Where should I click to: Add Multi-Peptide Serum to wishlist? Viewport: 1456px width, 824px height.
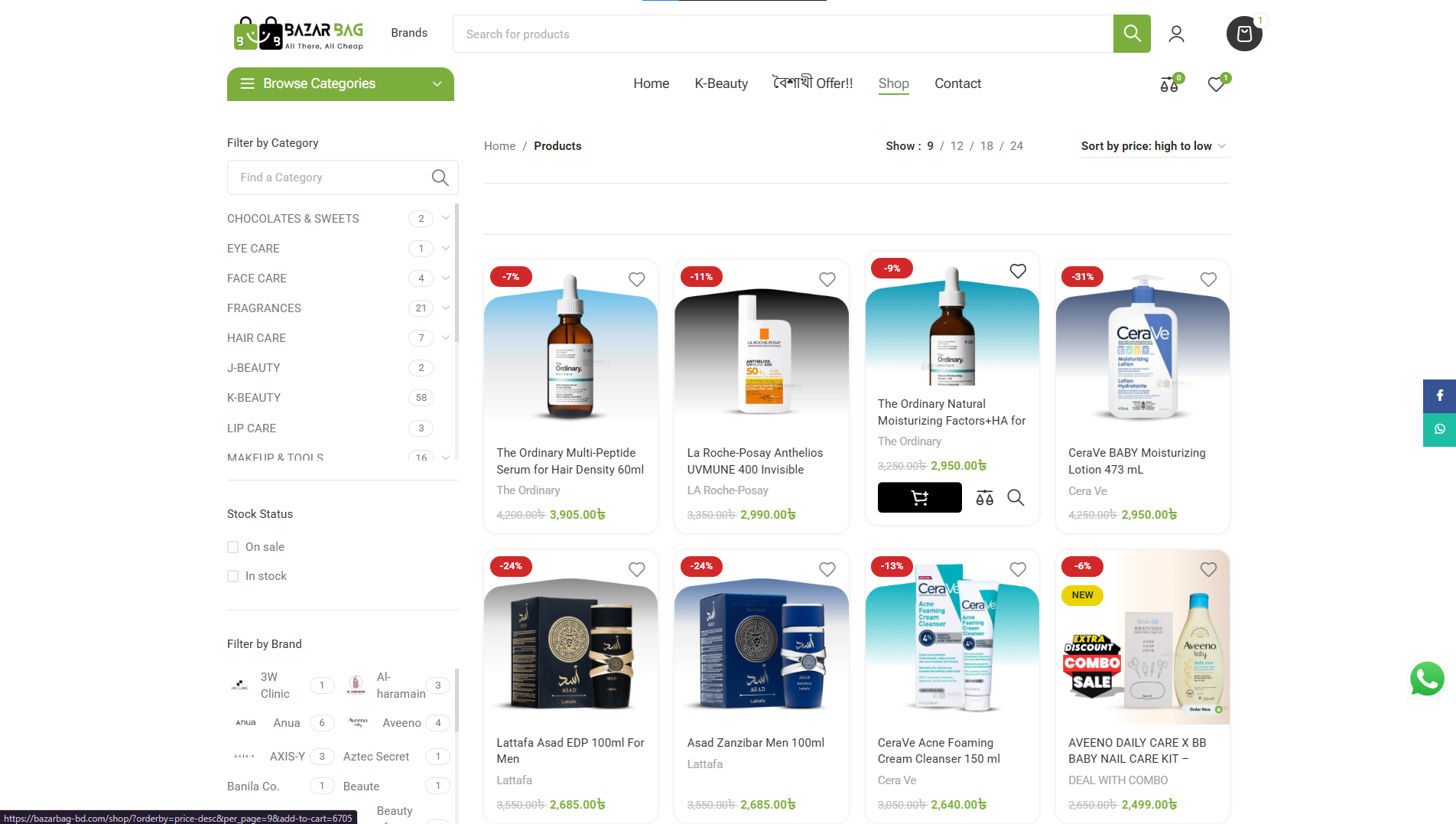coord(637,280)
